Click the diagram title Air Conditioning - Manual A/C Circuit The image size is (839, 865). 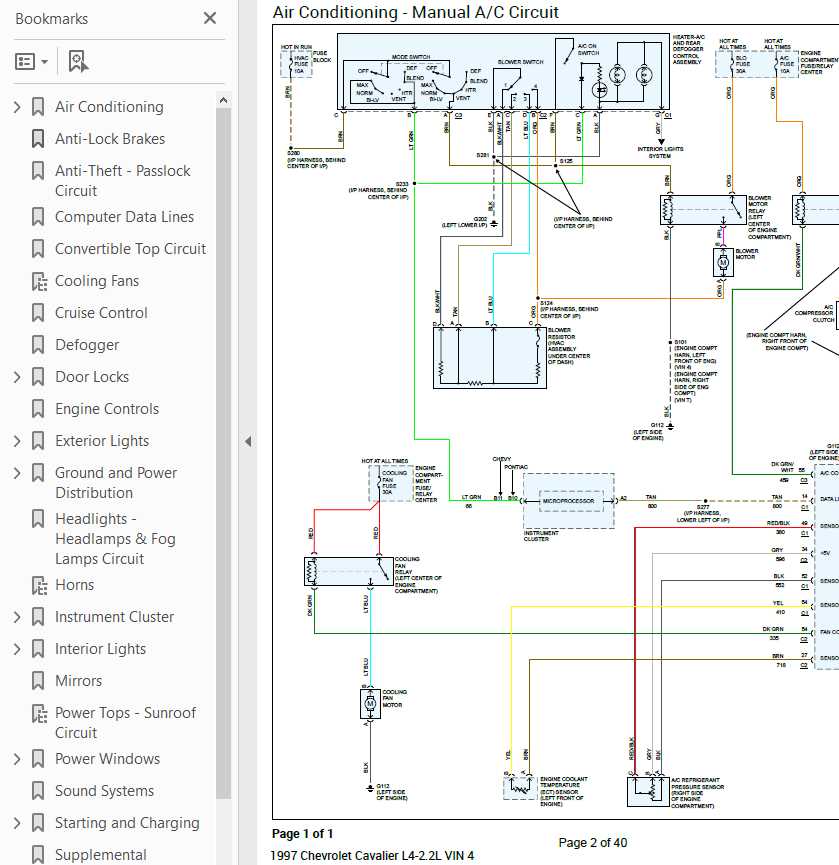point(415,12)
